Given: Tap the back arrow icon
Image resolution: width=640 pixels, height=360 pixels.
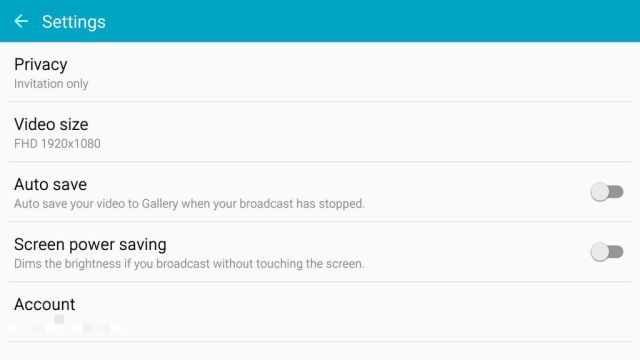Looking at the screenshot, I should click(21, 21).
